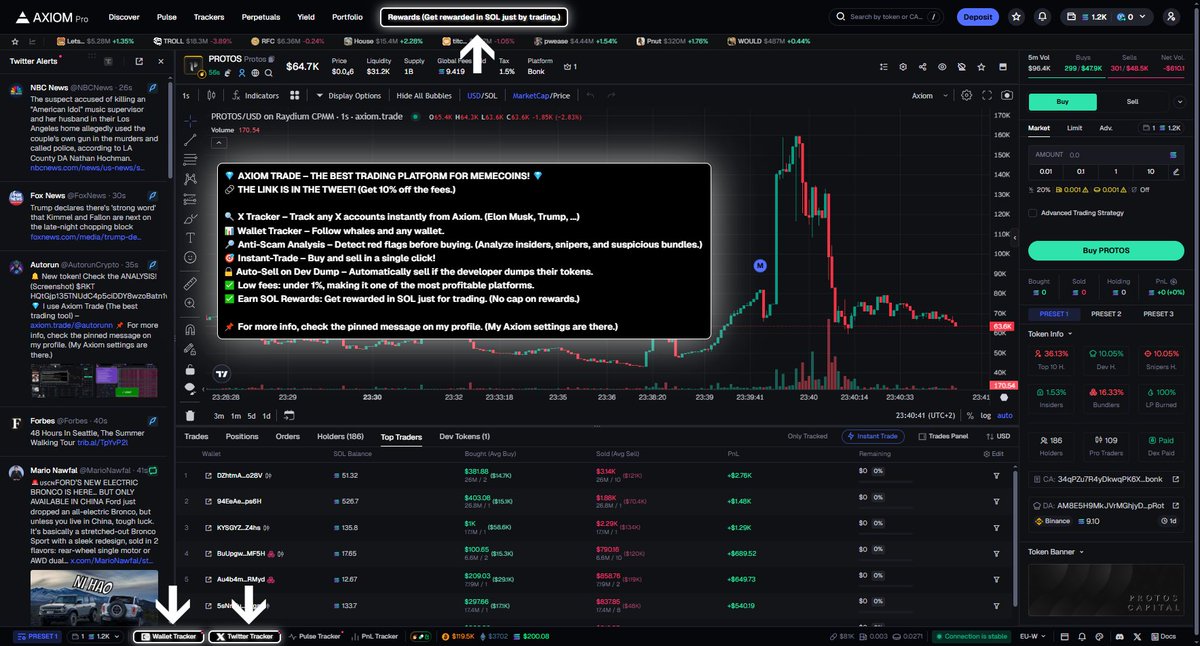Select the magnet mode tool on chart
Viewport: 1200px width, 646px height.
[190, 329]
